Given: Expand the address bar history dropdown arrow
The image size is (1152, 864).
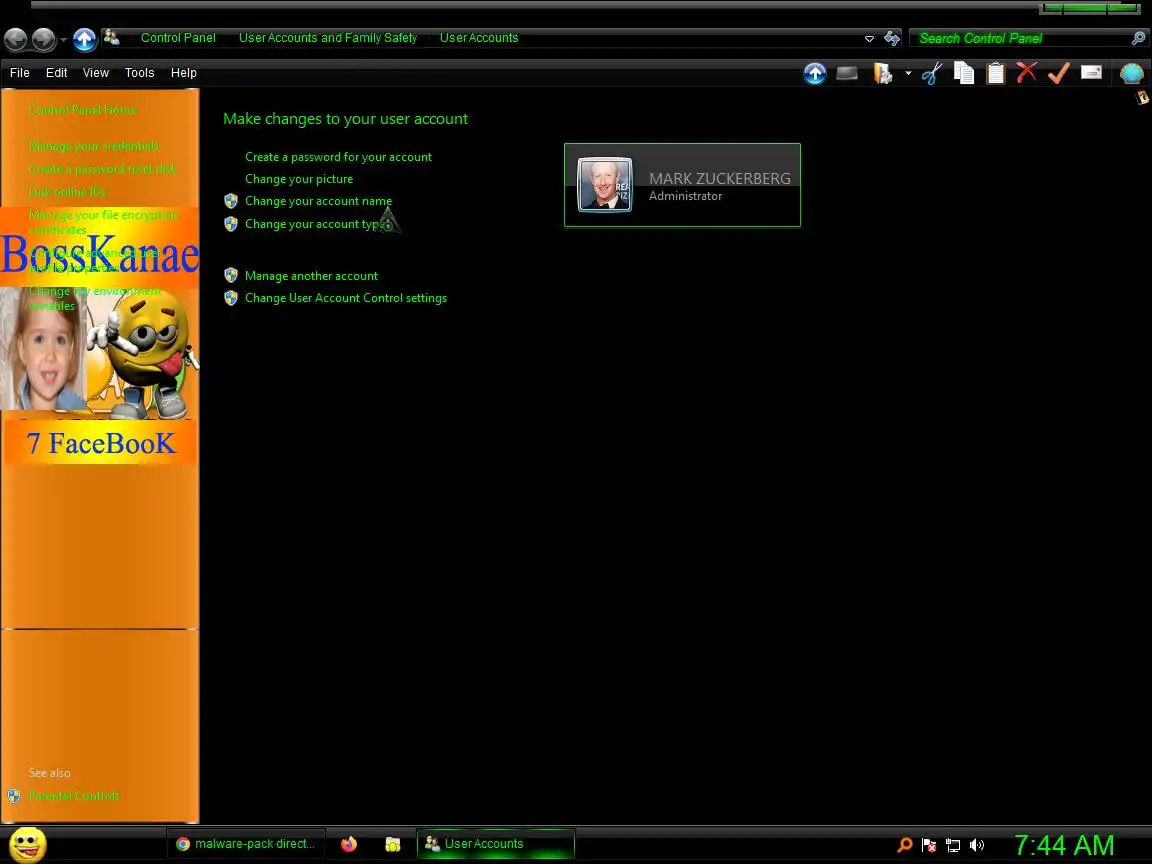Looking at the screenshot, I should 869,38.
